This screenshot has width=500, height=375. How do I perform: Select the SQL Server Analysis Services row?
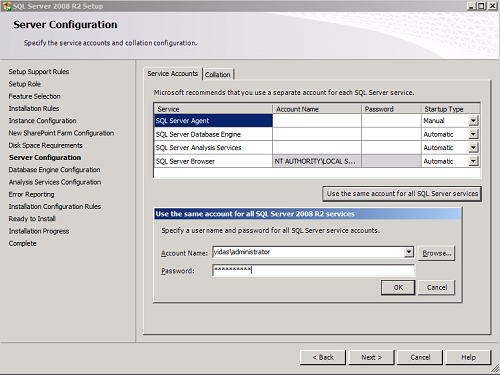coord(213,148)
